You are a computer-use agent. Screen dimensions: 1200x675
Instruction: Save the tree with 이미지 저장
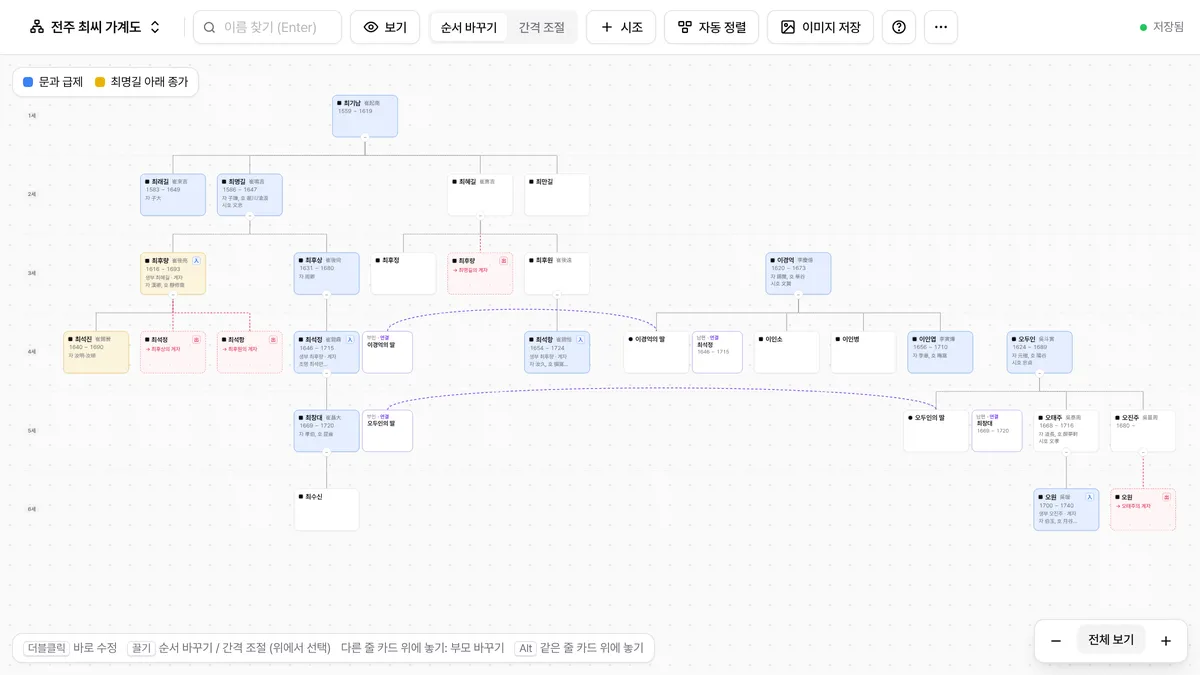point(821,27)
